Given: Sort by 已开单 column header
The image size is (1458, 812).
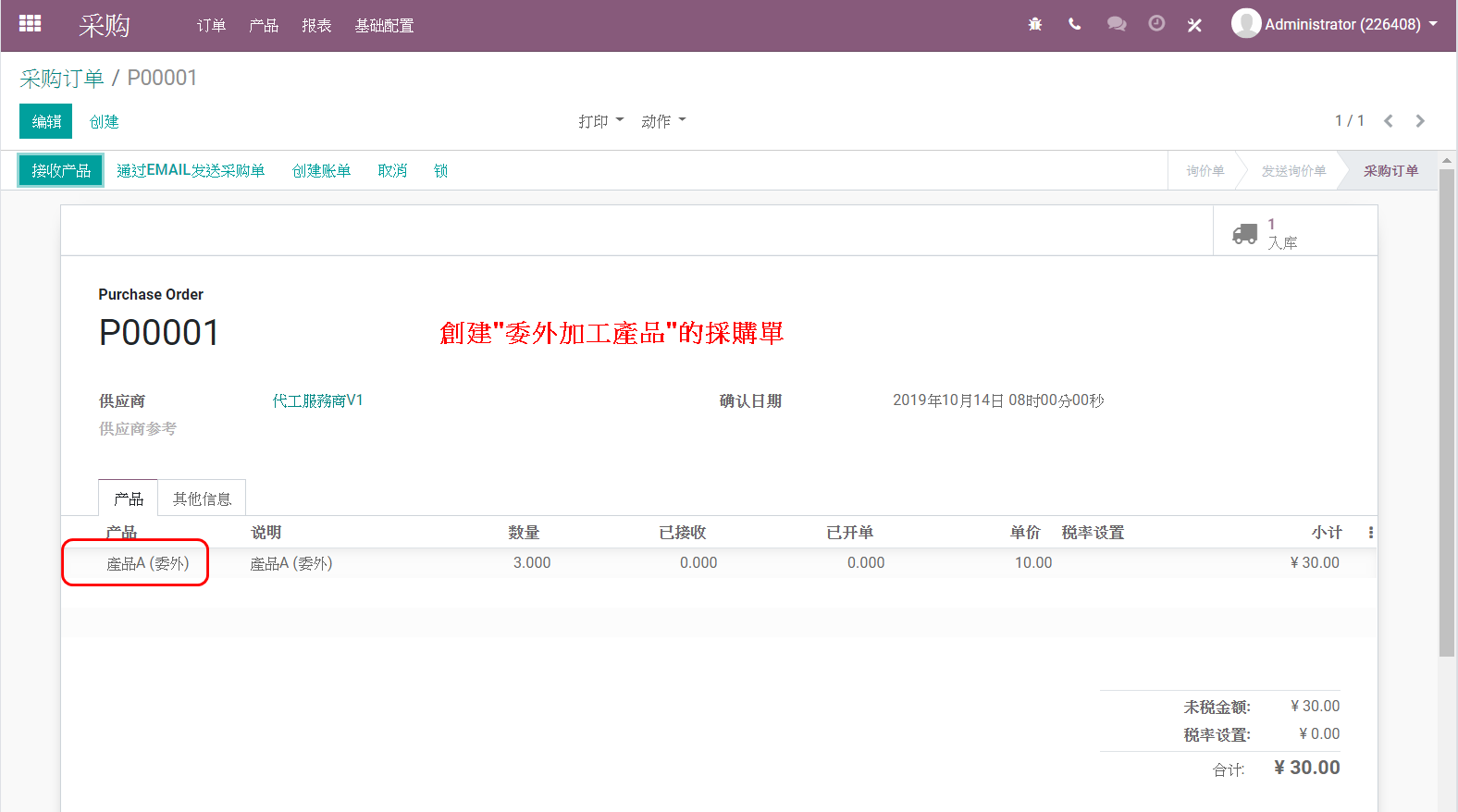Looking at the screenshot, I should [x=849, y=533].
